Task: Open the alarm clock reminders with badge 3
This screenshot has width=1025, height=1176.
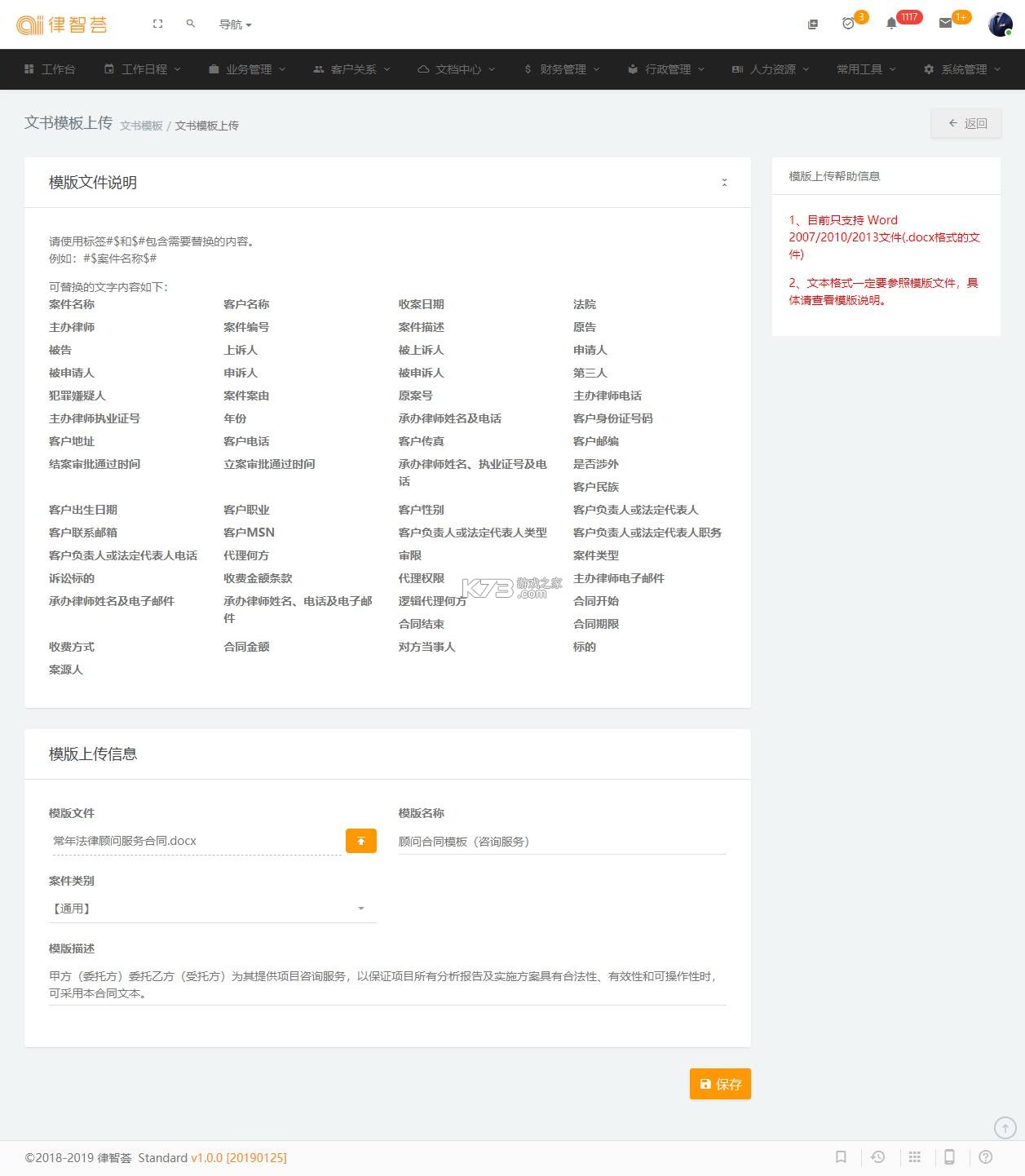Action: [x=848, y=24]
